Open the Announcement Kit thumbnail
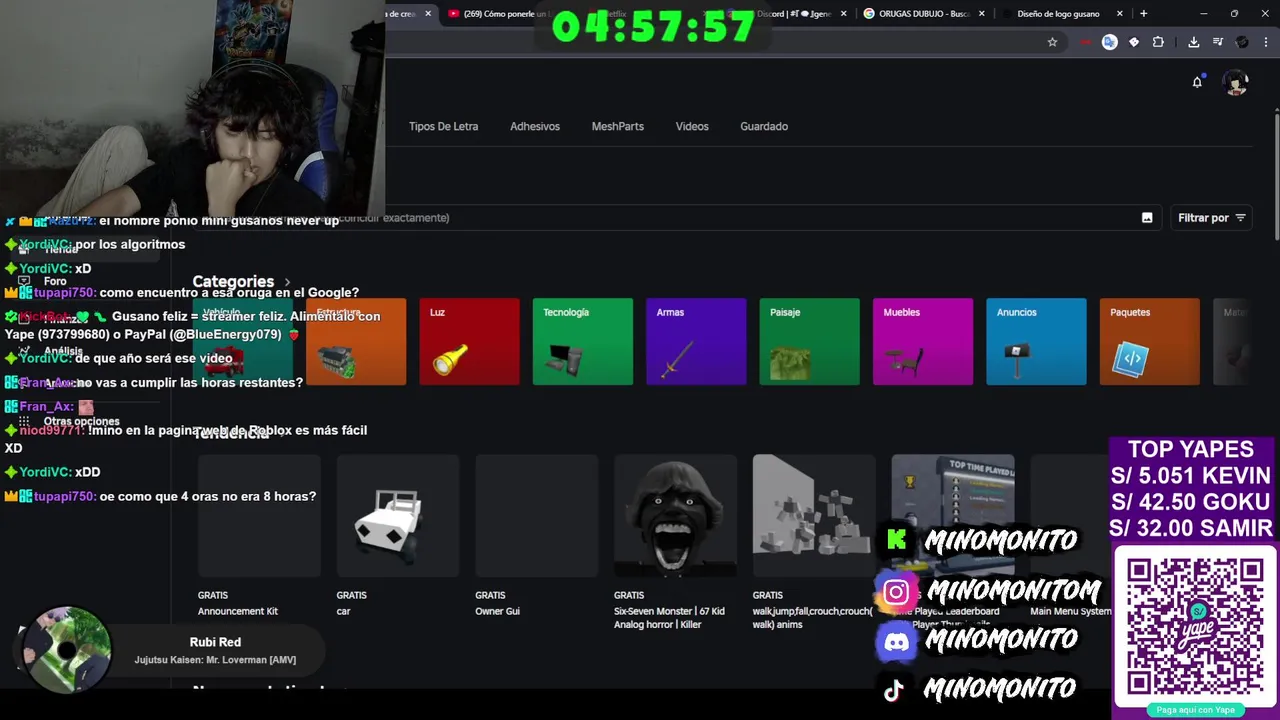1280x720 pixels. tap(259, 516)
